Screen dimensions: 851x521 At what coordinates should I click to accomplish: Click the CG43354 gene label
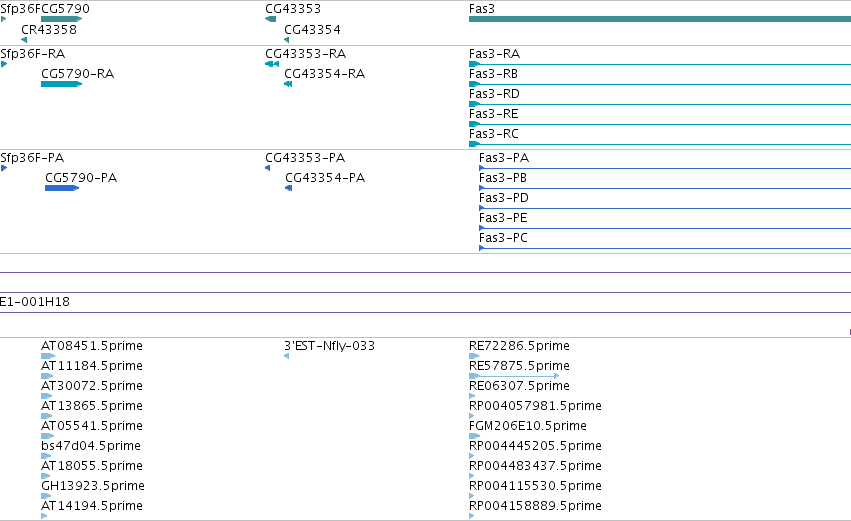coord(313,29)
